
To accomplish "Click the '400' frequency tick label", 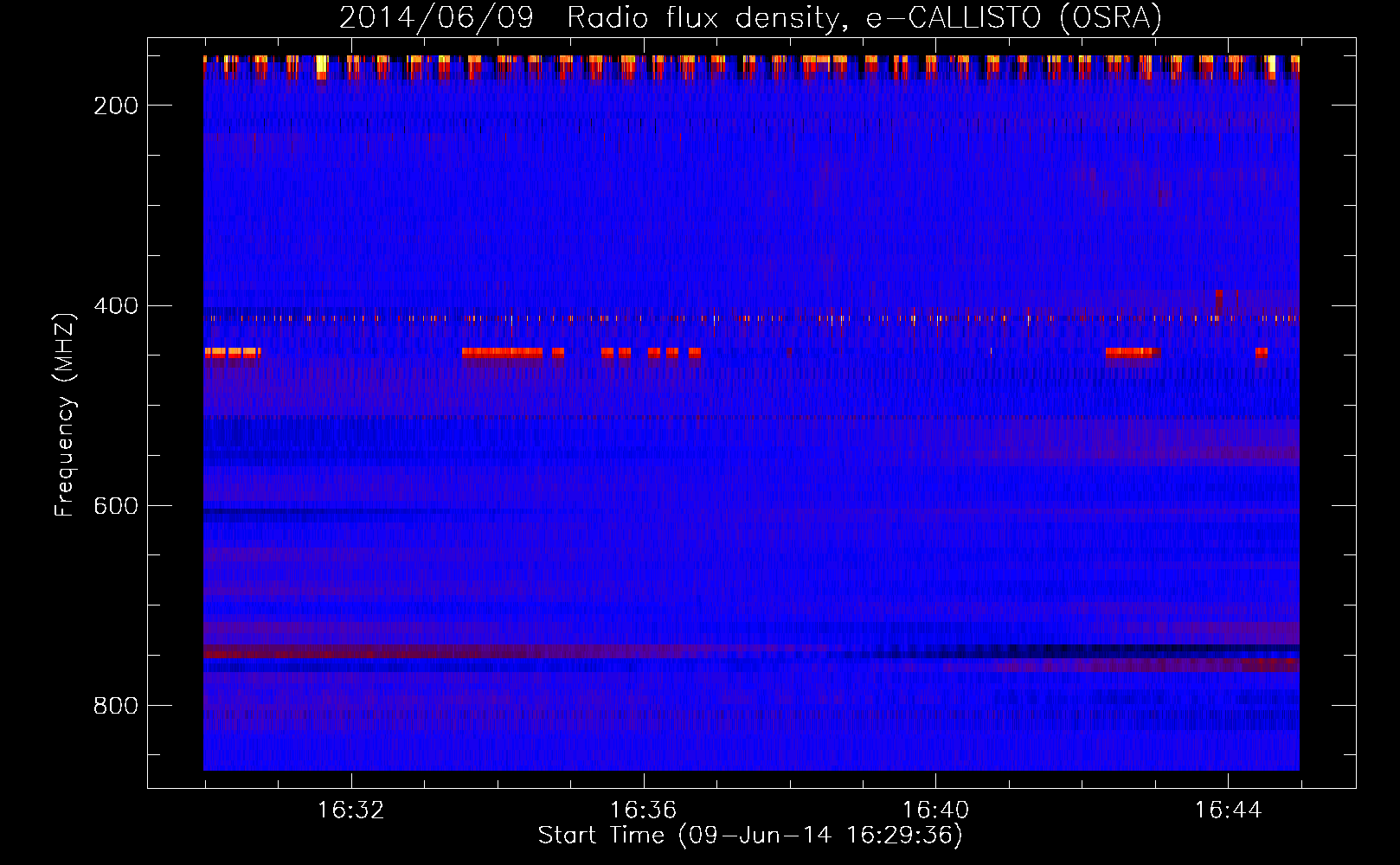I will pos(116,306).
